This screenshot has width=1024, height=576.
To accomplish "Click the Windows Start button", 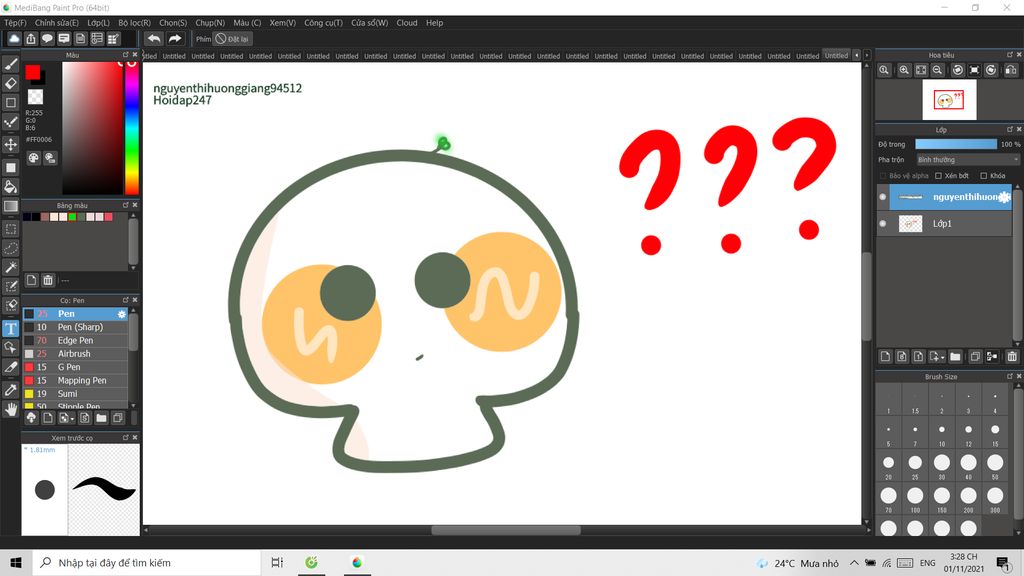I will (16, 563).
